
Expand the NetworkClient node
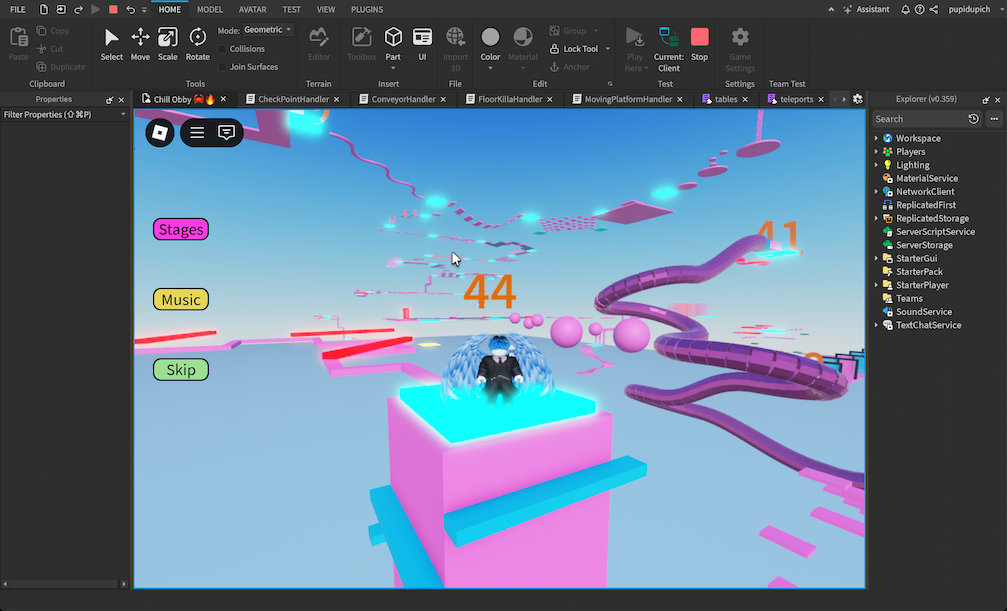(x=876, y=191)
